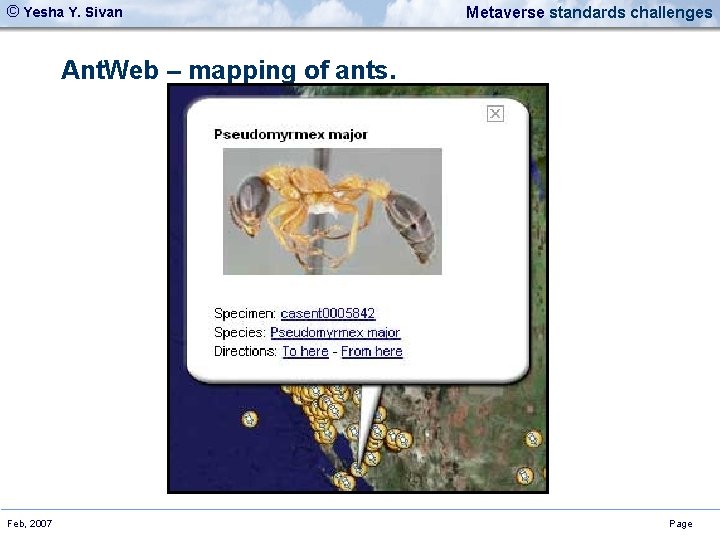Close the Pseudomyrmex major info bubble
This screenshot has height=540, width=720.
tap(495, 113)
